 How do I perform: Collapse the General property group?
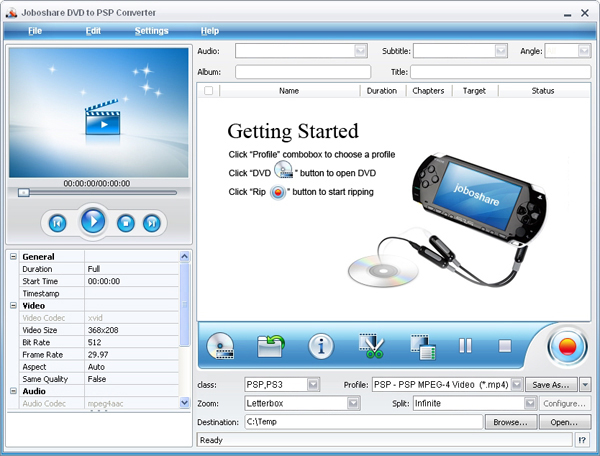(13, 256)
